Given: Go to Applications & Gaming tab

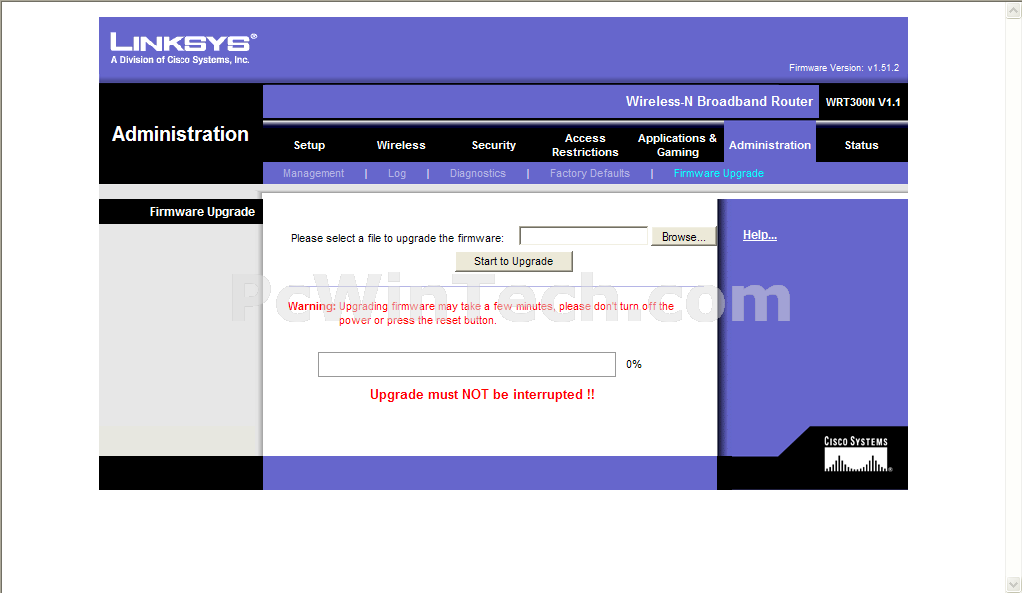Looking at the screenshot, I should (677, 145).
